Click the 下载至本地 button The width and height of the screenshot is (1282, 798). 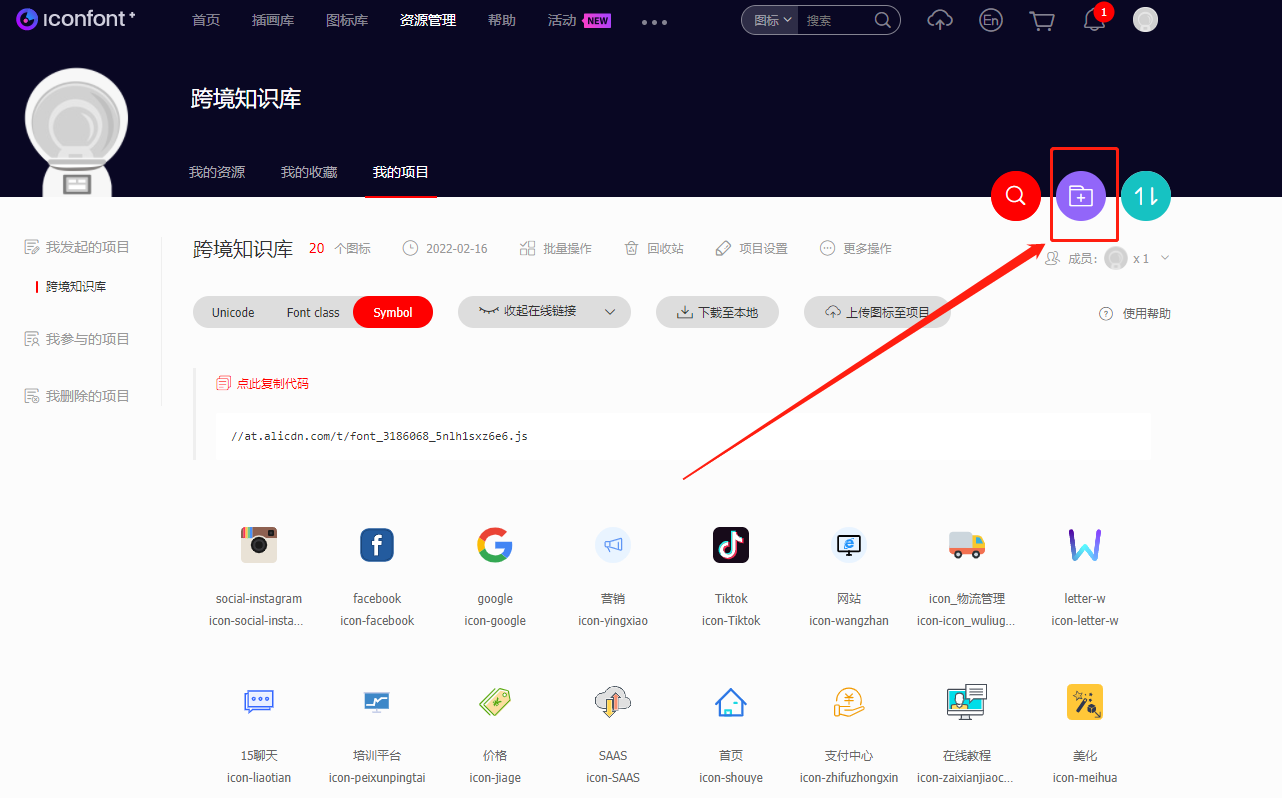click(717, 312)
